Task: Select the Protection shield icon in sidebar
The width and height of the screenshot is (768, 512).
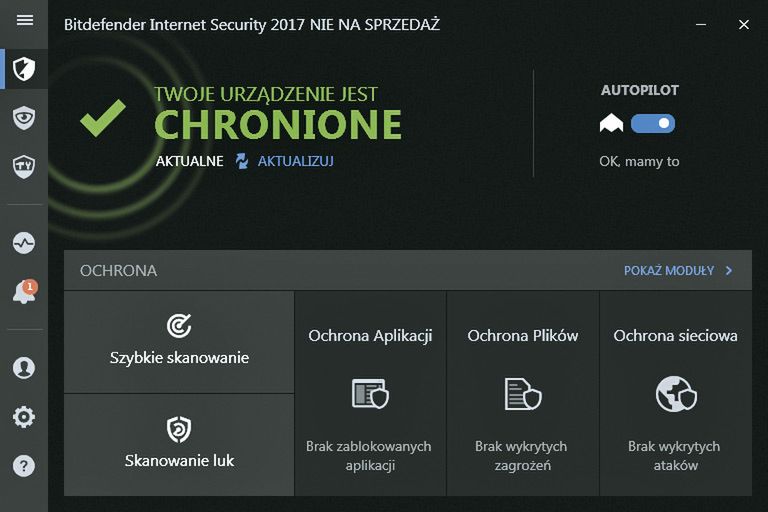Action: (24, 69)
